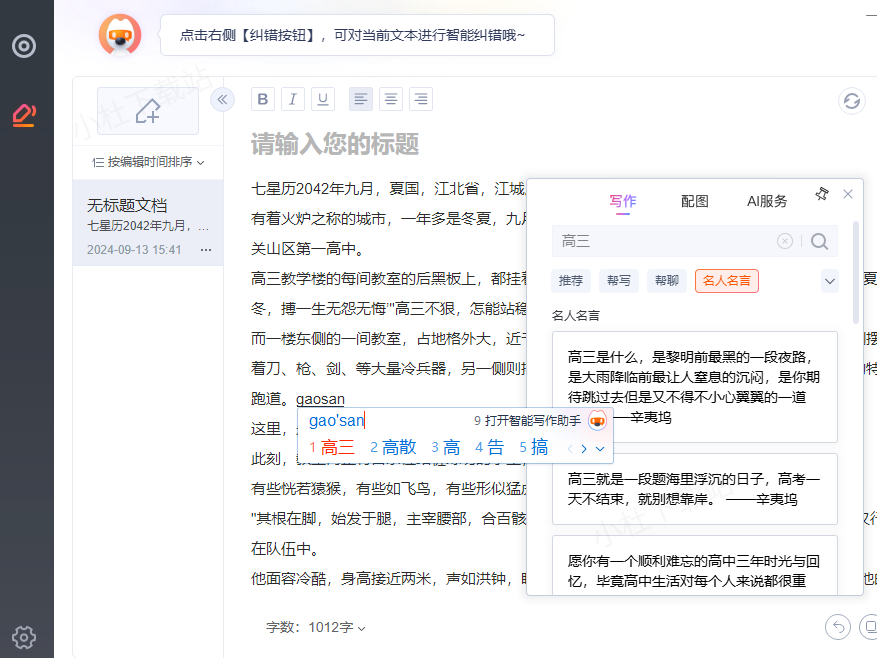The width and height of the screenshot is (877, 658).
Task: Clear the search field text
Action: pos(785,241)
